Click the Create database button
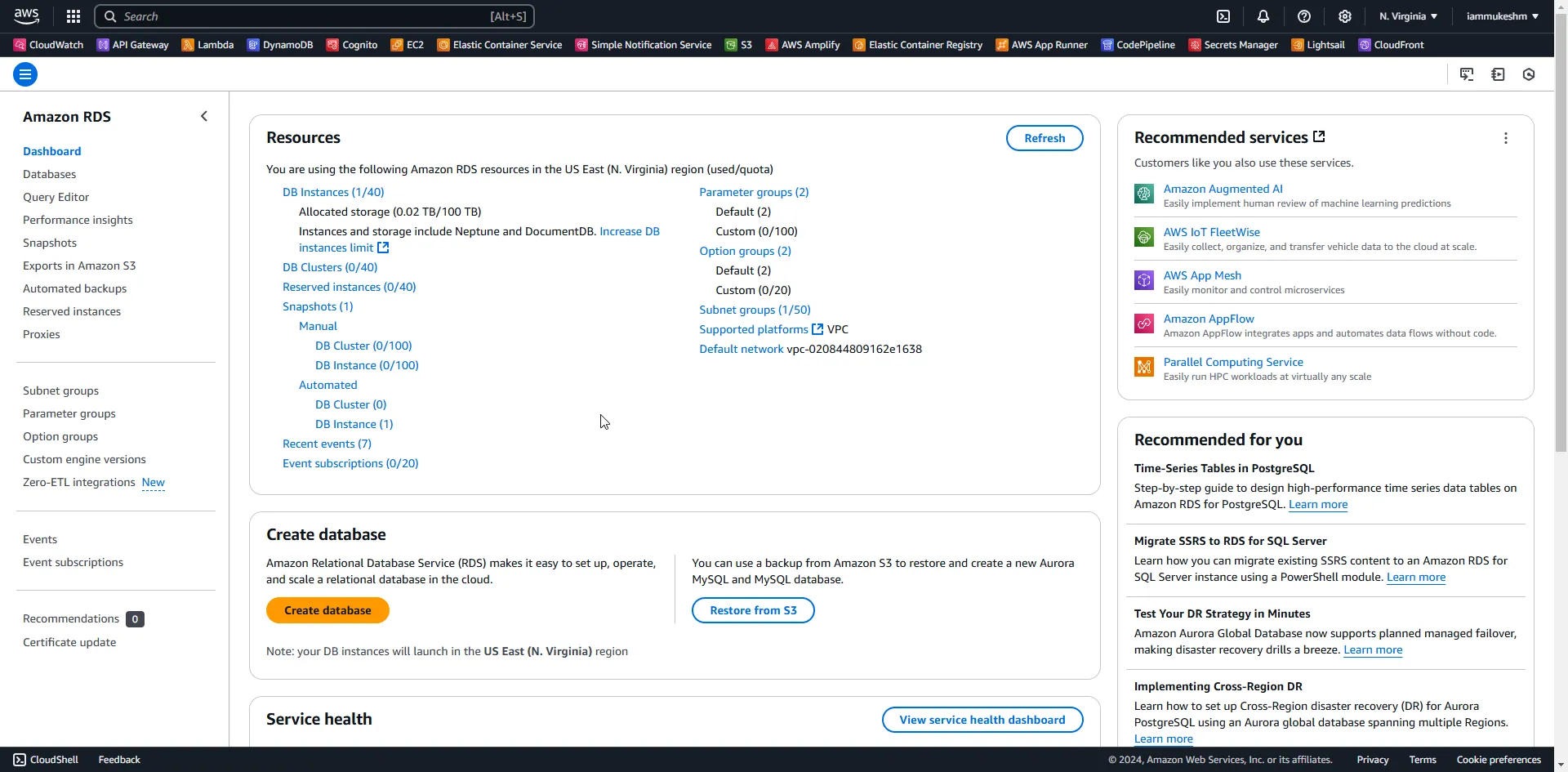The height and width of the screenshot is (772, 1568). tap(327, 610)
